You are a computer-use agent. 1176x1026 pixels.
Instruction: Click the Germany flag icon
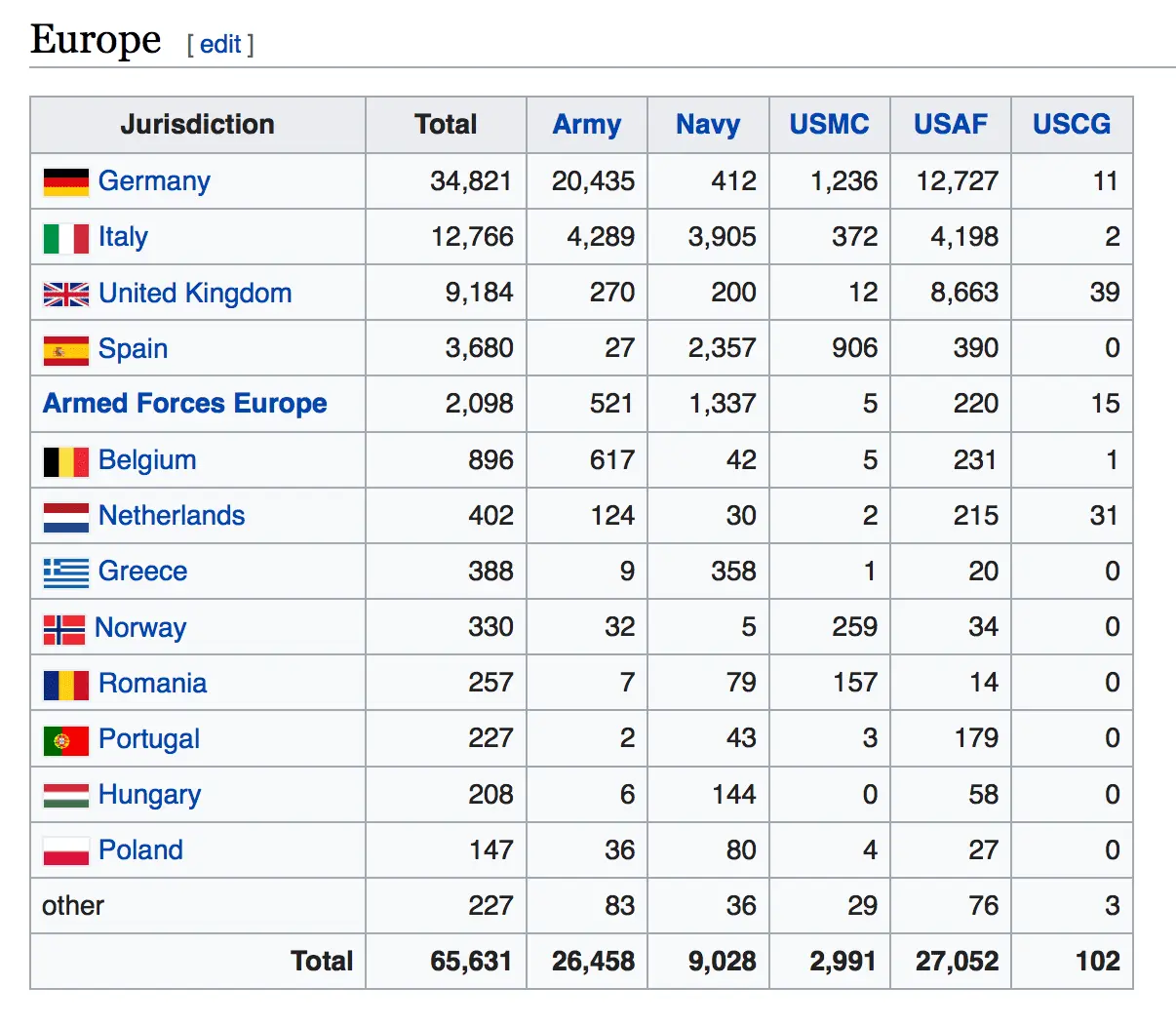click(65, 181)
